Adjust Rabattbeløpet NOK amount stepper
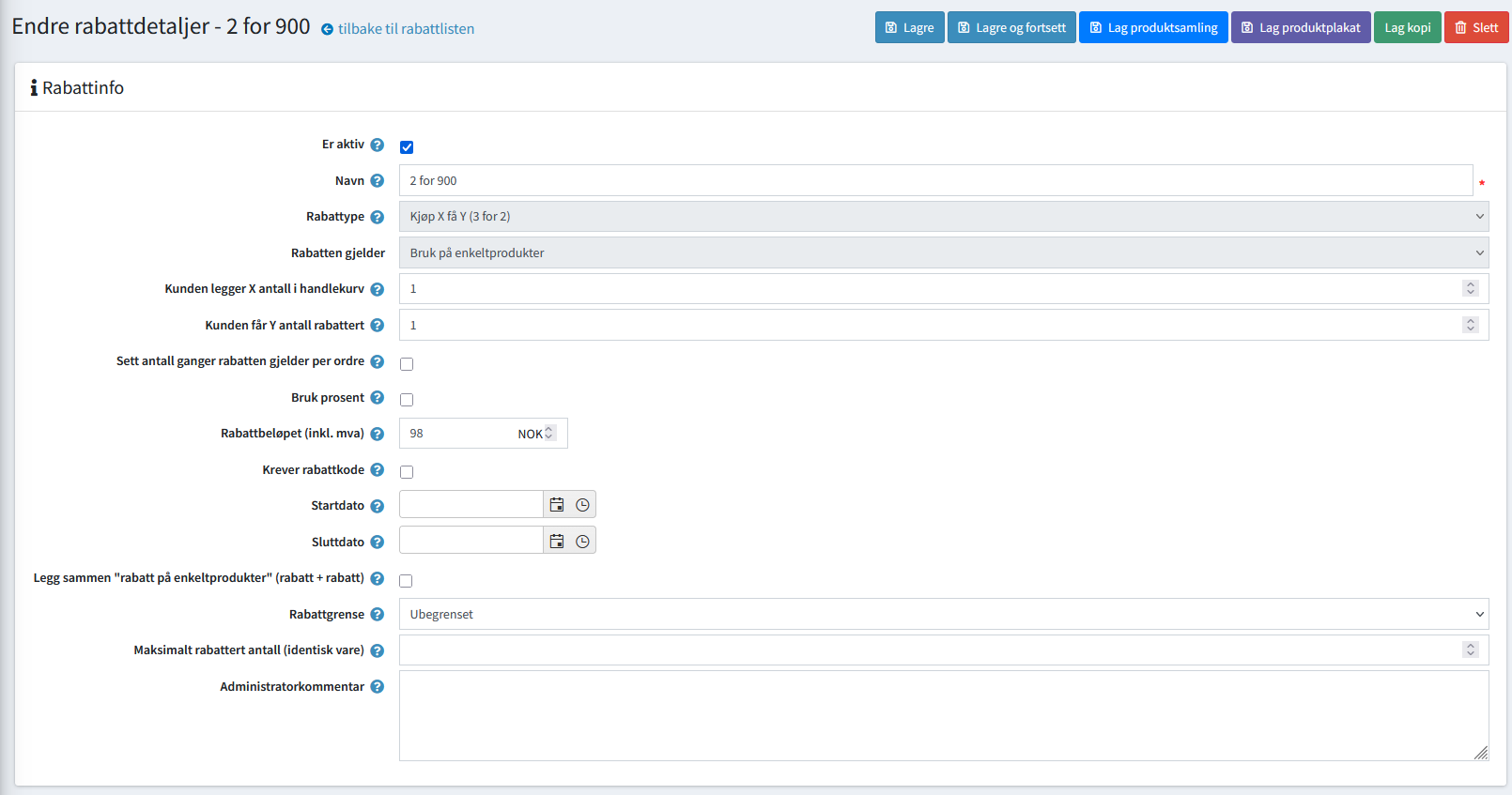Image resolution: width=1512 pixels, height=795 pixels. tap(549, 433)
